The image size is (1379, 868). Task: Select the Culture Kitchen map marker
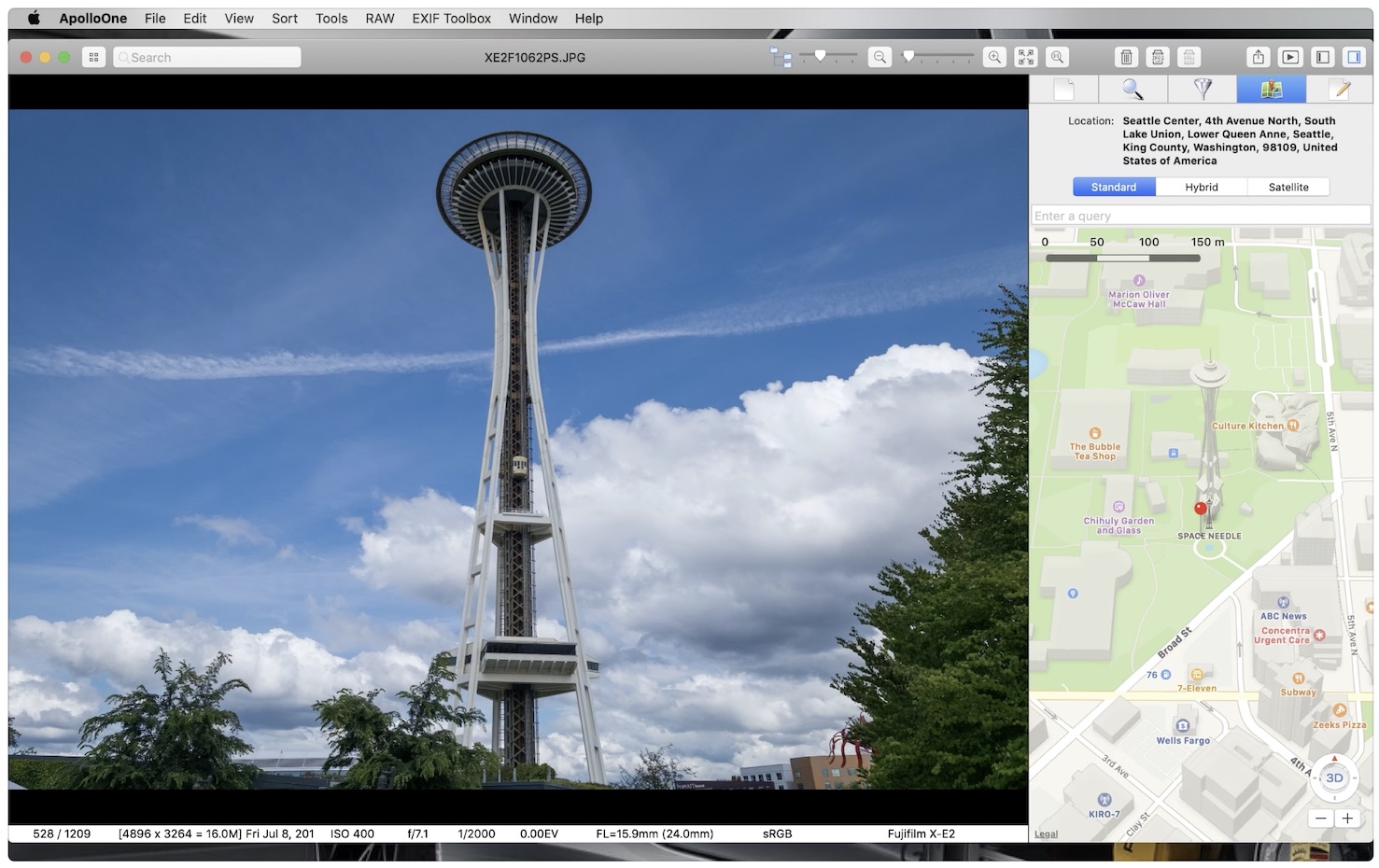(1293, 426)
